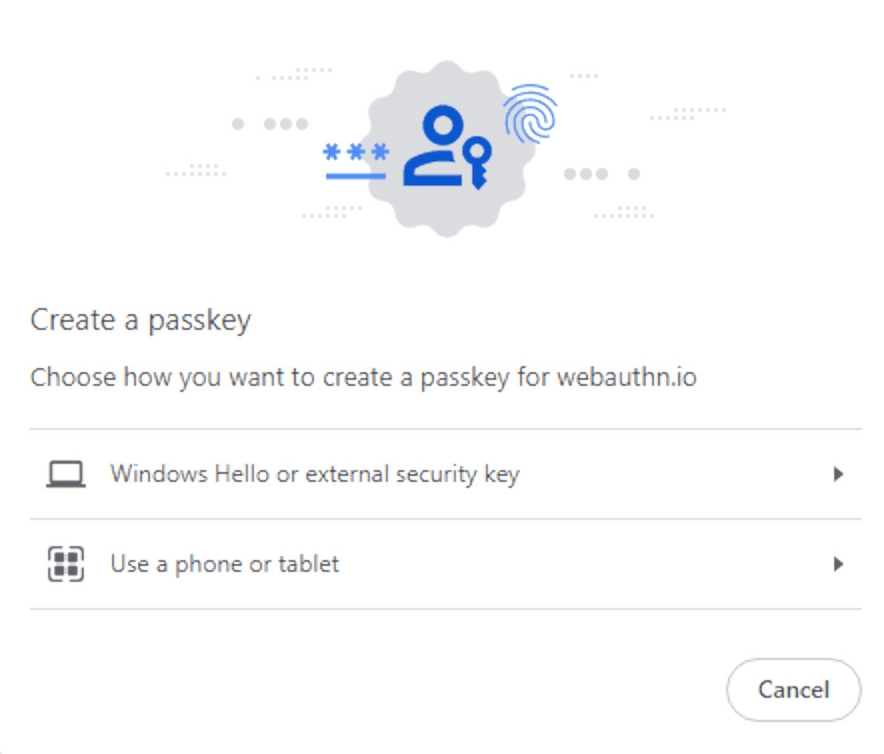Click the webauthn.io text in description
Screen dimensions: 884x754
click(x=627, y=377)
